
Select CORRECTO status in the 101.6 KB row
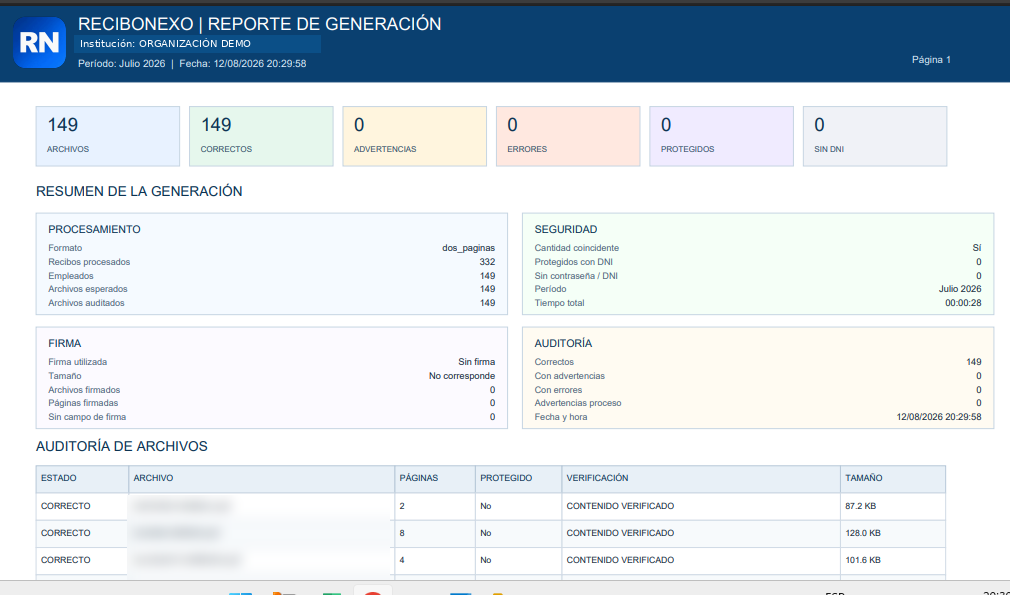(66, 560)
